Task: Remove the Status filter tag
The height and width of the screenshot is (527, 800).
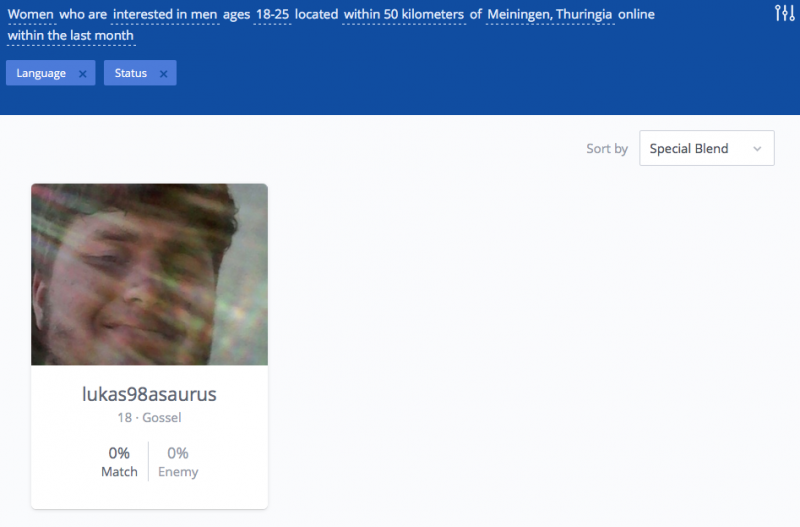Action: tap(163, 74)
